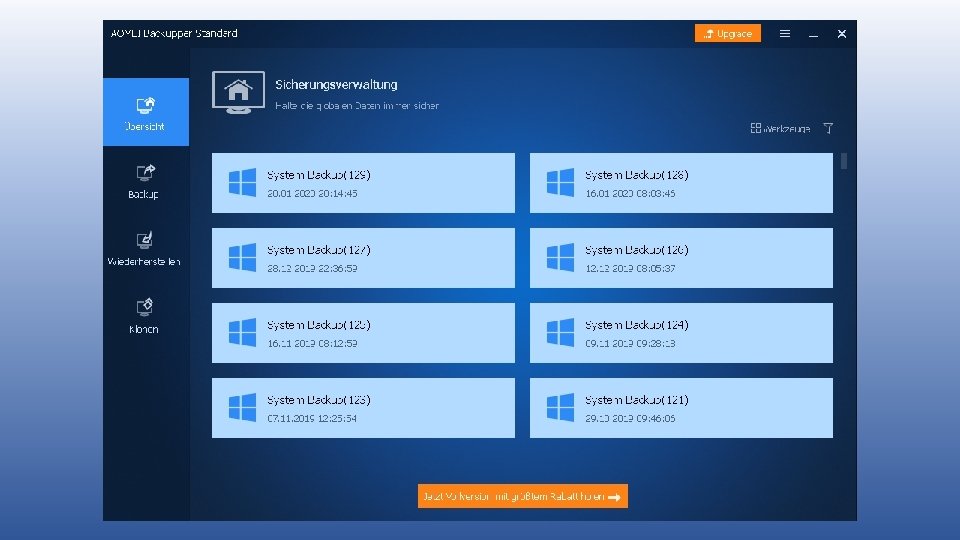The image size is (960, 540).
Task: Click the date text 12.12.2019 08:05:37
Action: point(630,268)
